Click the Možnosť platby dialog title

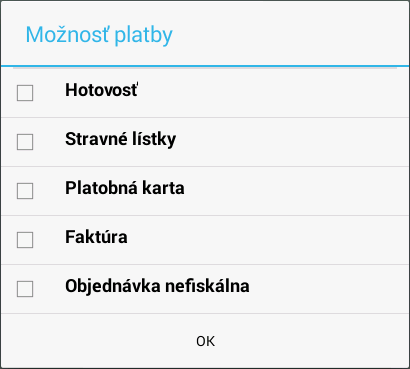pos(99,35)
